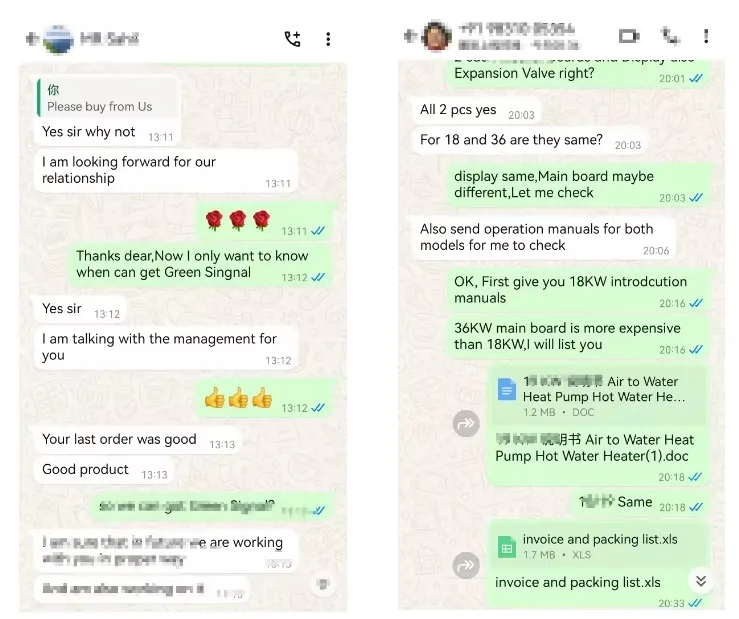Screen dimensions: 739x619
Task: Open the invoice and packing list.xls attachment
Action: (x=599, y=546)
